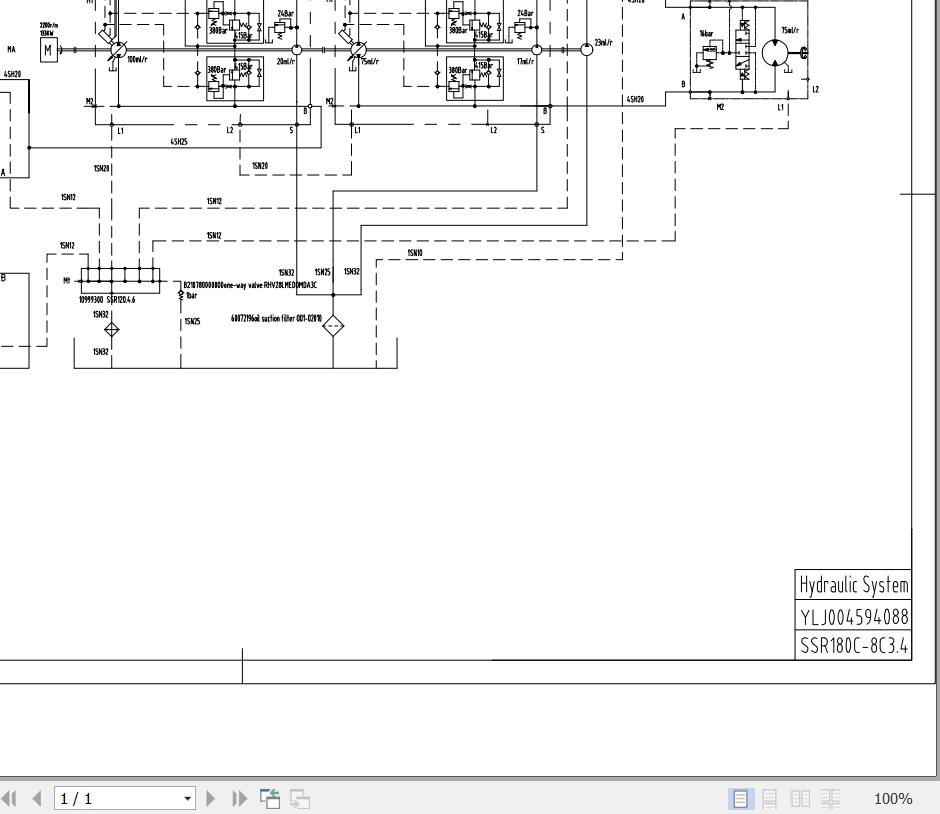Go to the next page
Screen dimensions: 940x814
(x=210, y=798)
